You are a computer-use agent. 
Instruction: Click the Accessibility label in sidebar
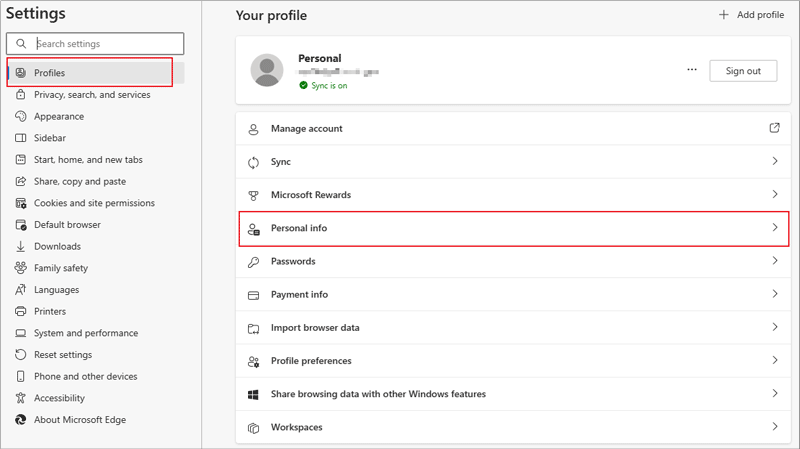pos(59,398)
